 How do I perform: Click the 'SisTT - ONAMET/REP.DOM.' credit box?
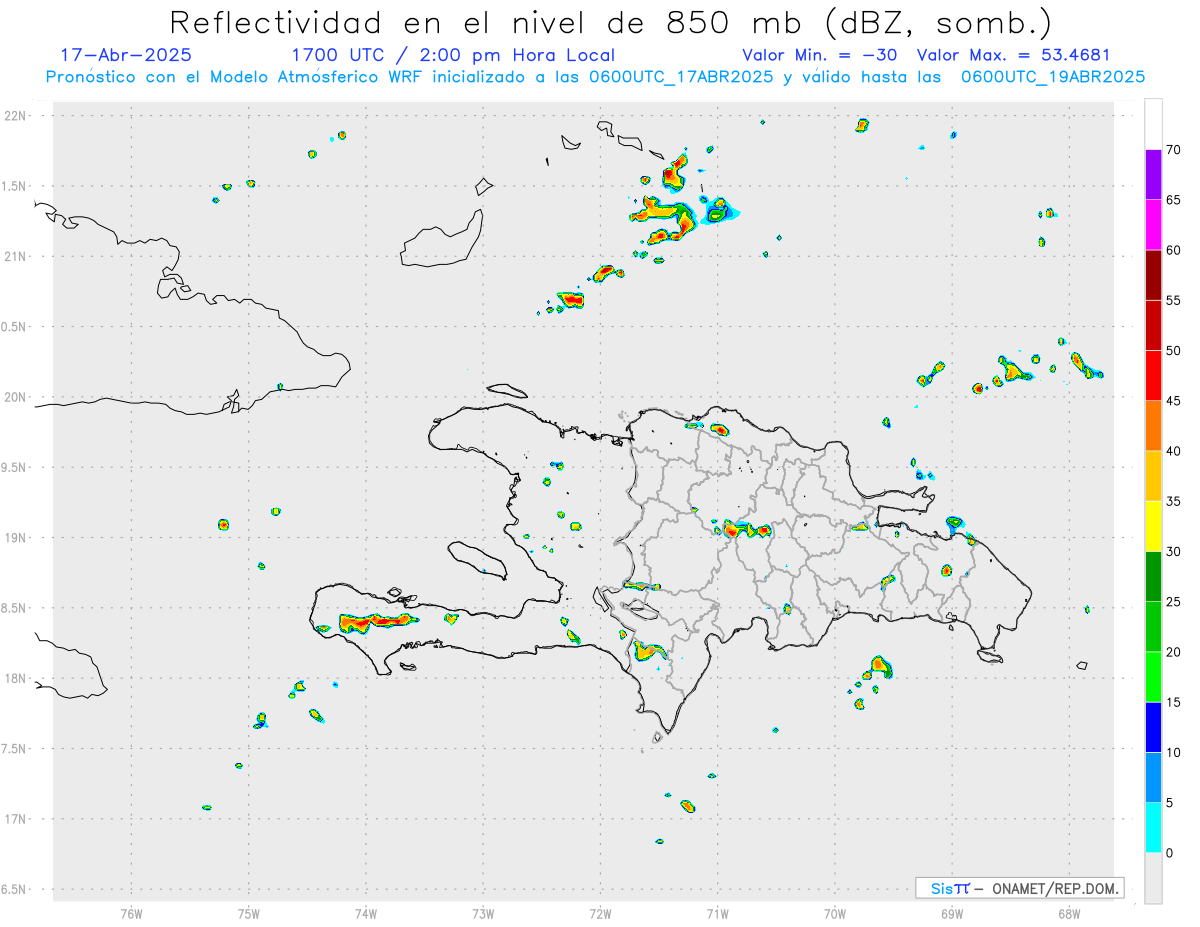(1019, 888)
